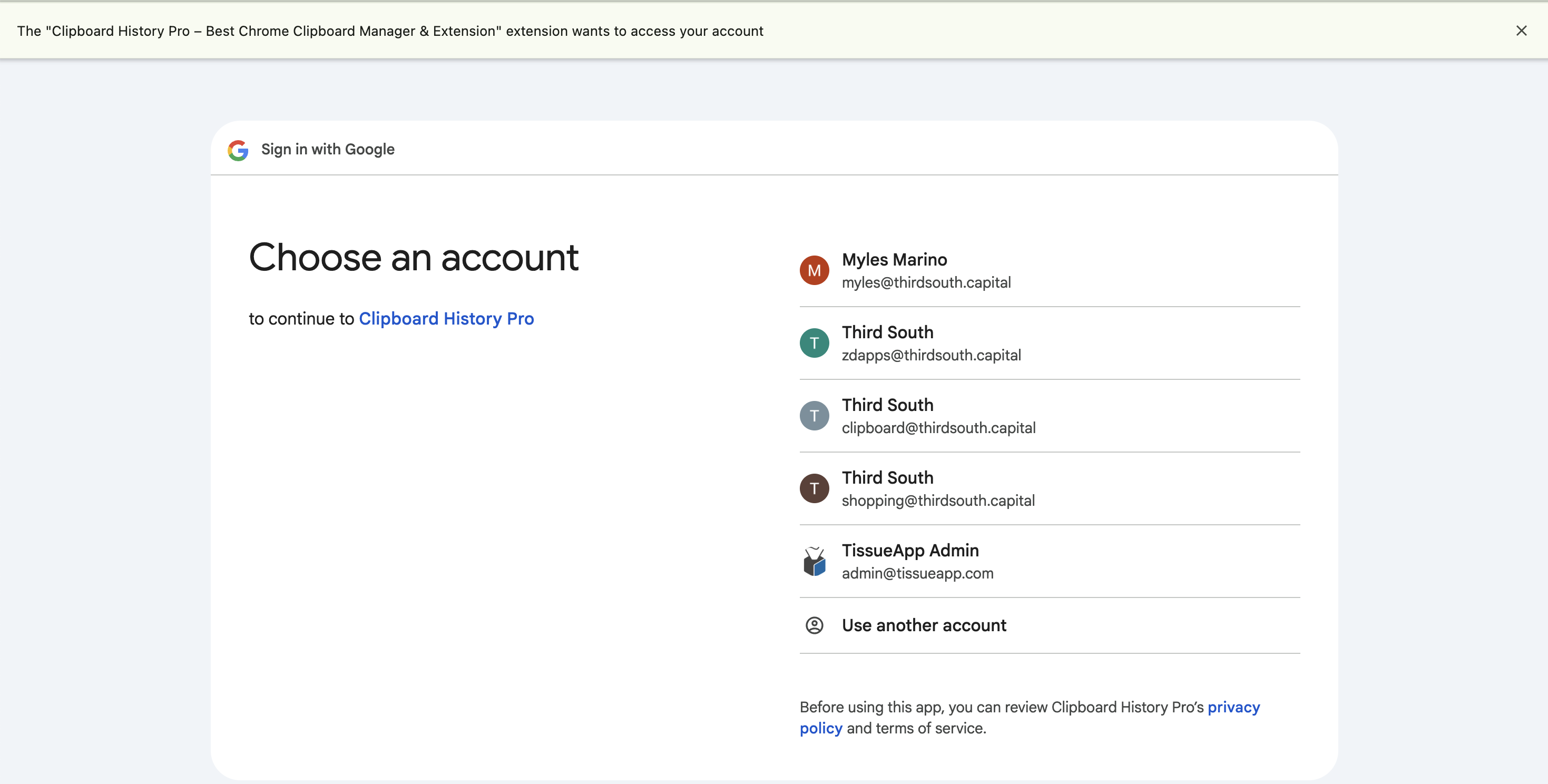Click the teal T avatar for zdapps account
The image size is (1548, 784).
(814, 343)
